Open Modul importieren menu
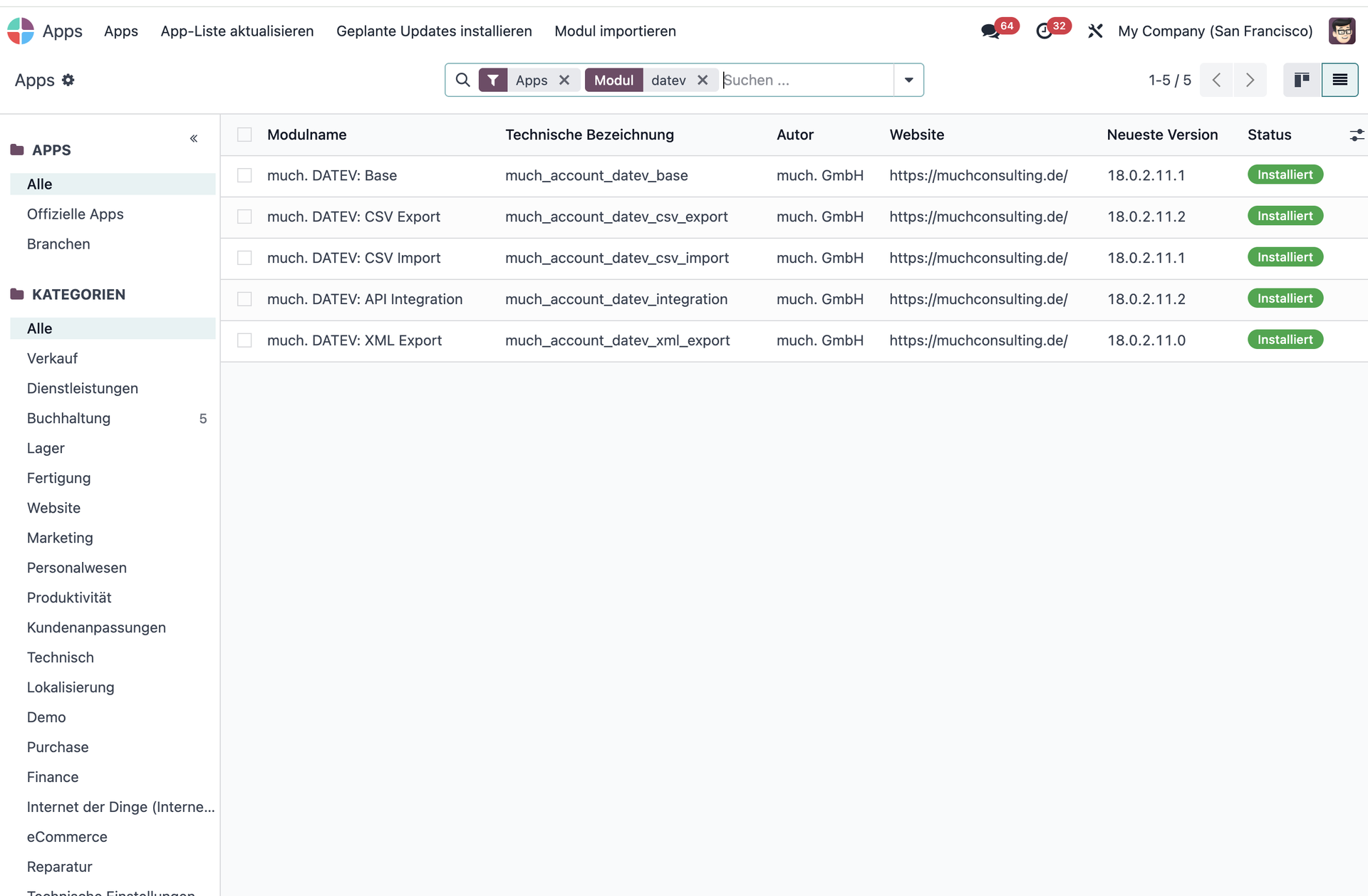Viewport: 1368px width, 896px height. [615, 31]
